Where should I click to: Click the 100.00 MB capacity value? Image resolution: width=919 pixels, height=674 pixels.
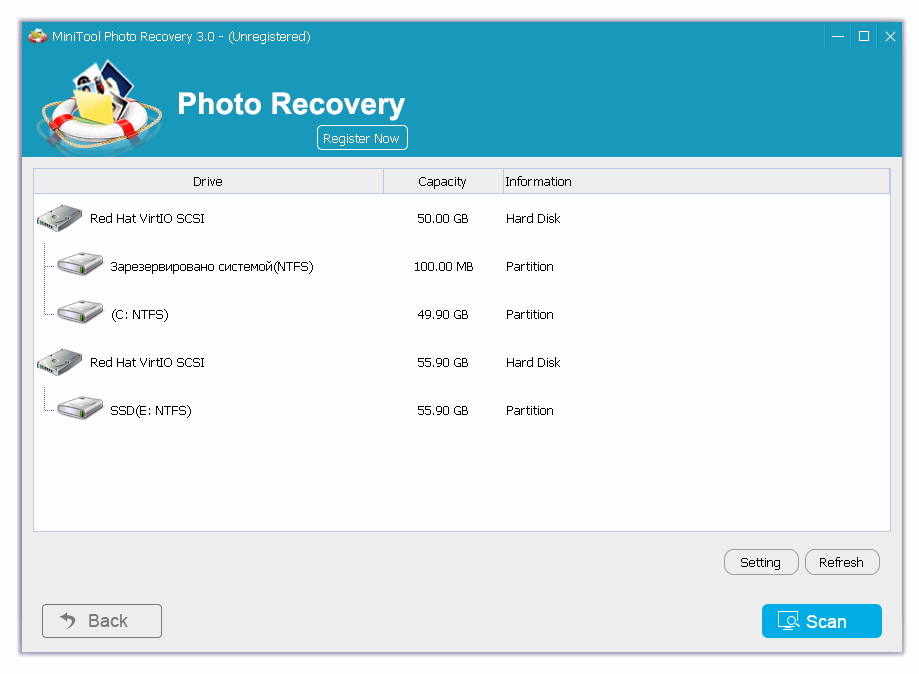pyautogui.click(x=443, y=267)
